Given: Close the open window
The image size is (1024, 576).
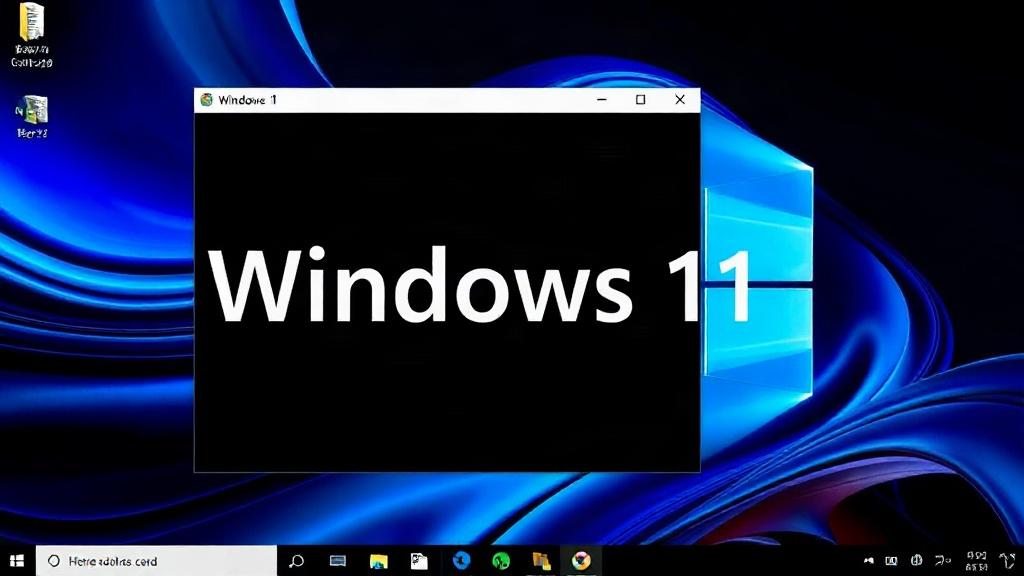Looking at the screenshot, I should 680,99.
